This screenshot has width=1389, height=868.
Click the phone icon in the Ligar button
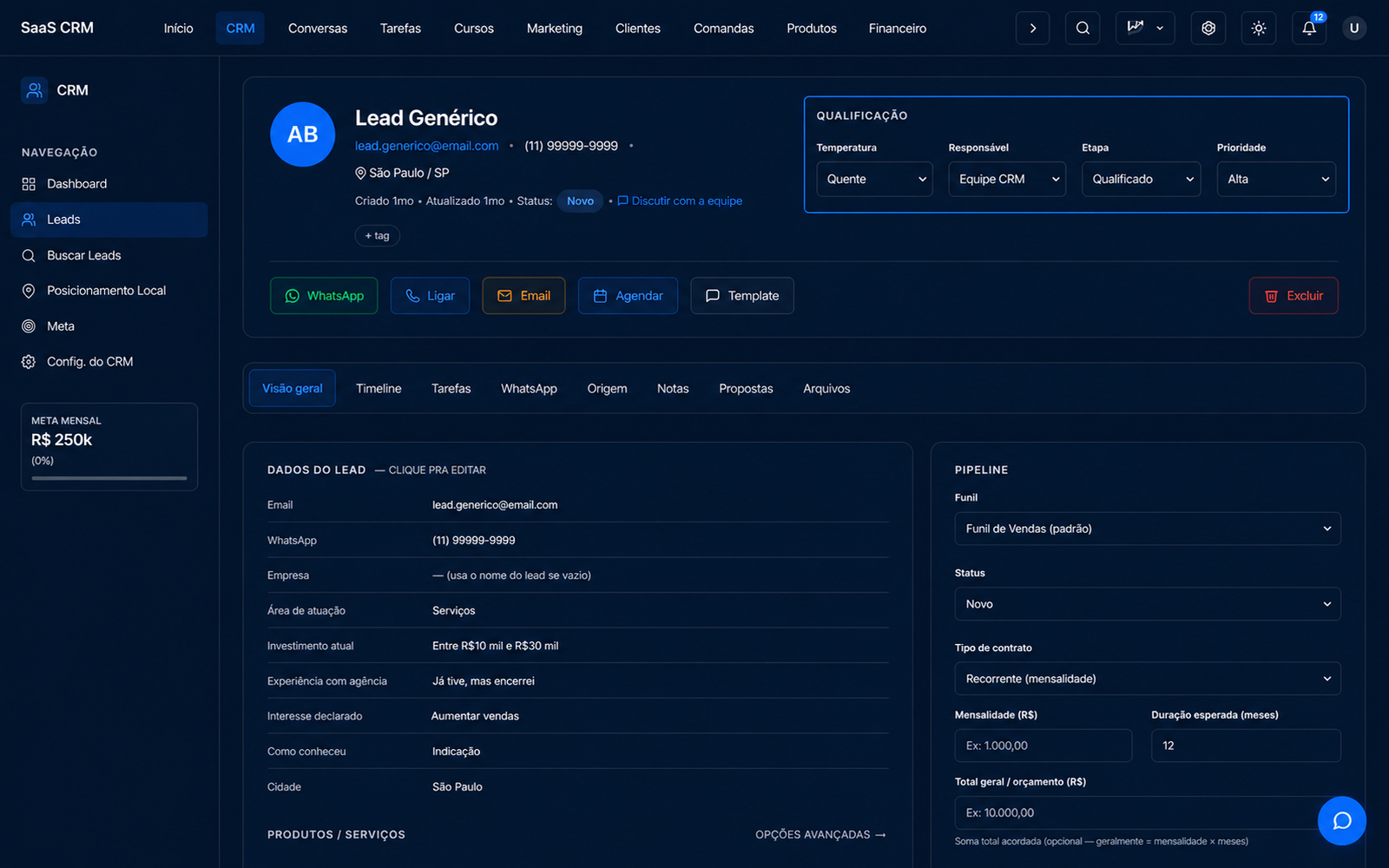coord(412,296)
